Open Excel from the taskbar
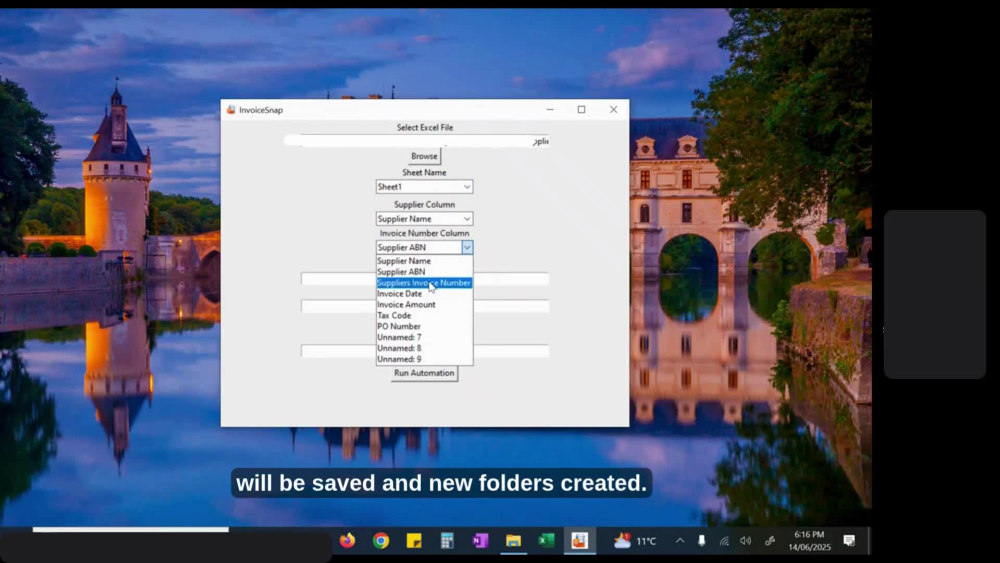This screenshot has width=1000, height=563. point(547,541)
